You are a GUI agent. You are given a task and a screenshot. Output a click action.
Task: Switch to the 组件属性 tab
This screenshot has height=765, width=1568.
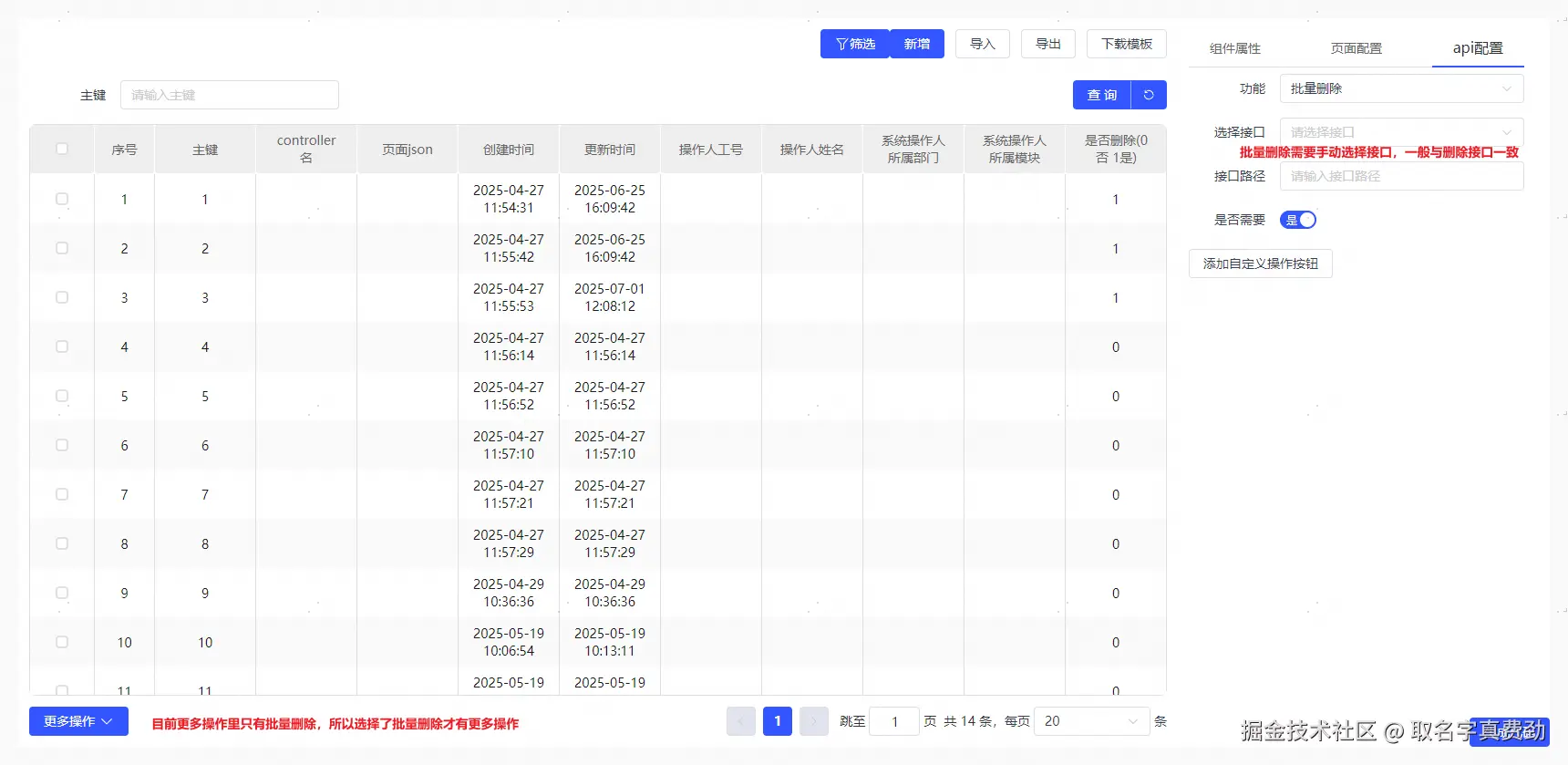pyautogui.click(x=1234, y=48)
